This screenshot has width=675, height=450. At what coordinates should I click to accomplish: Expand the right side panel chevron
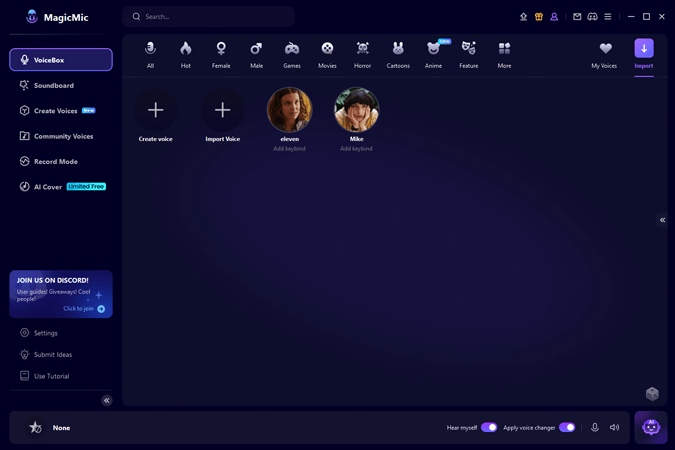point(662,220)
